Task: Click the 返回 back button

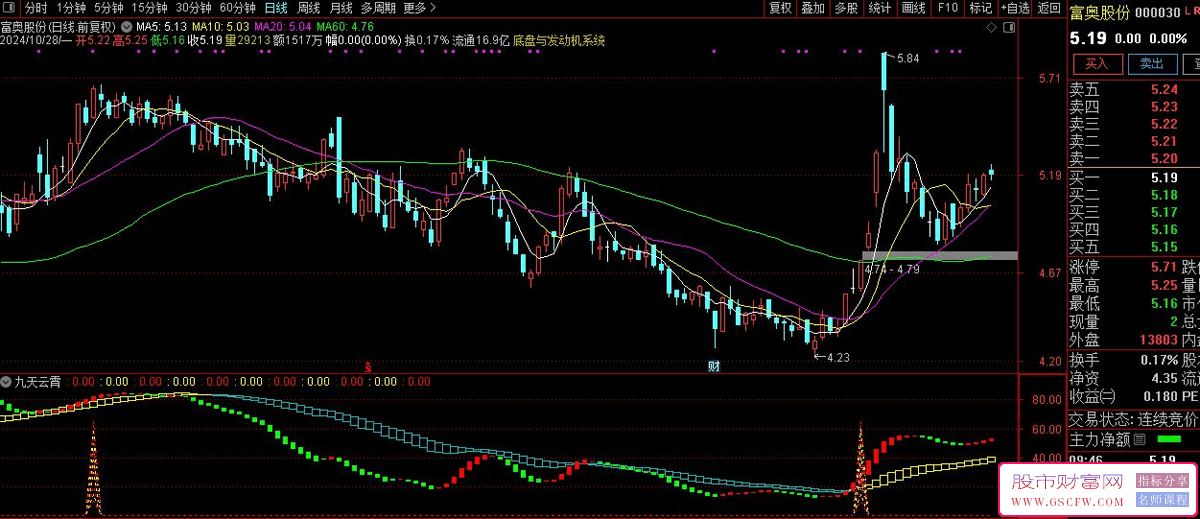Action: point(1049,8)
